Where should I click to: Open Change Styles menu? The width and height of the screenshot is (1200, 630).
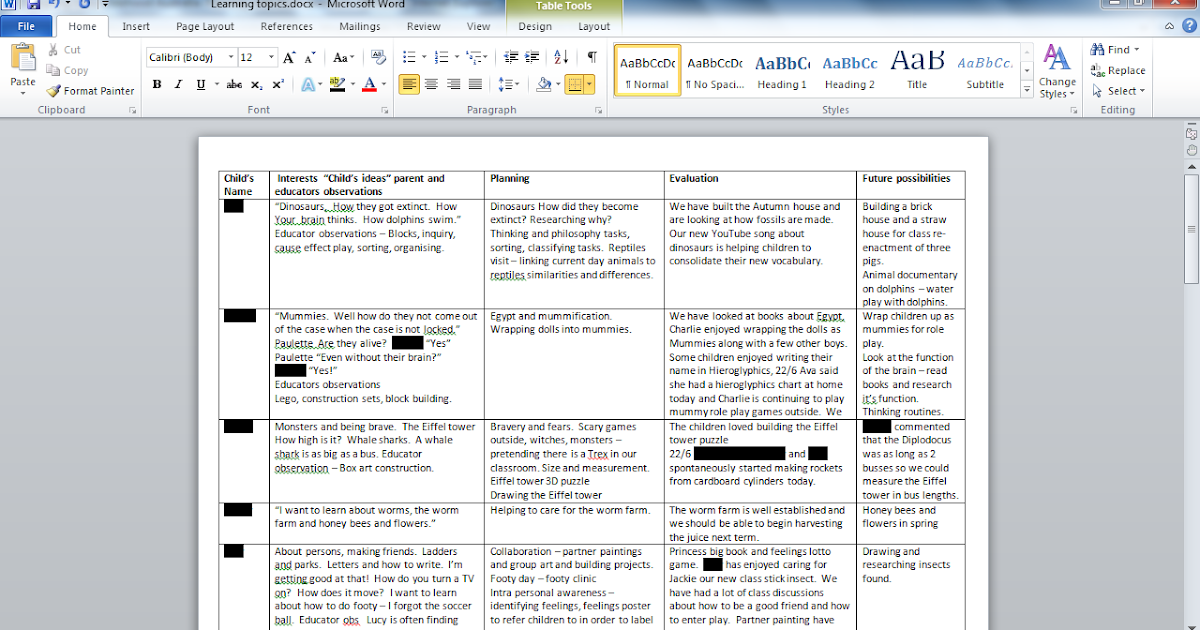click(x=1057, y=71)
